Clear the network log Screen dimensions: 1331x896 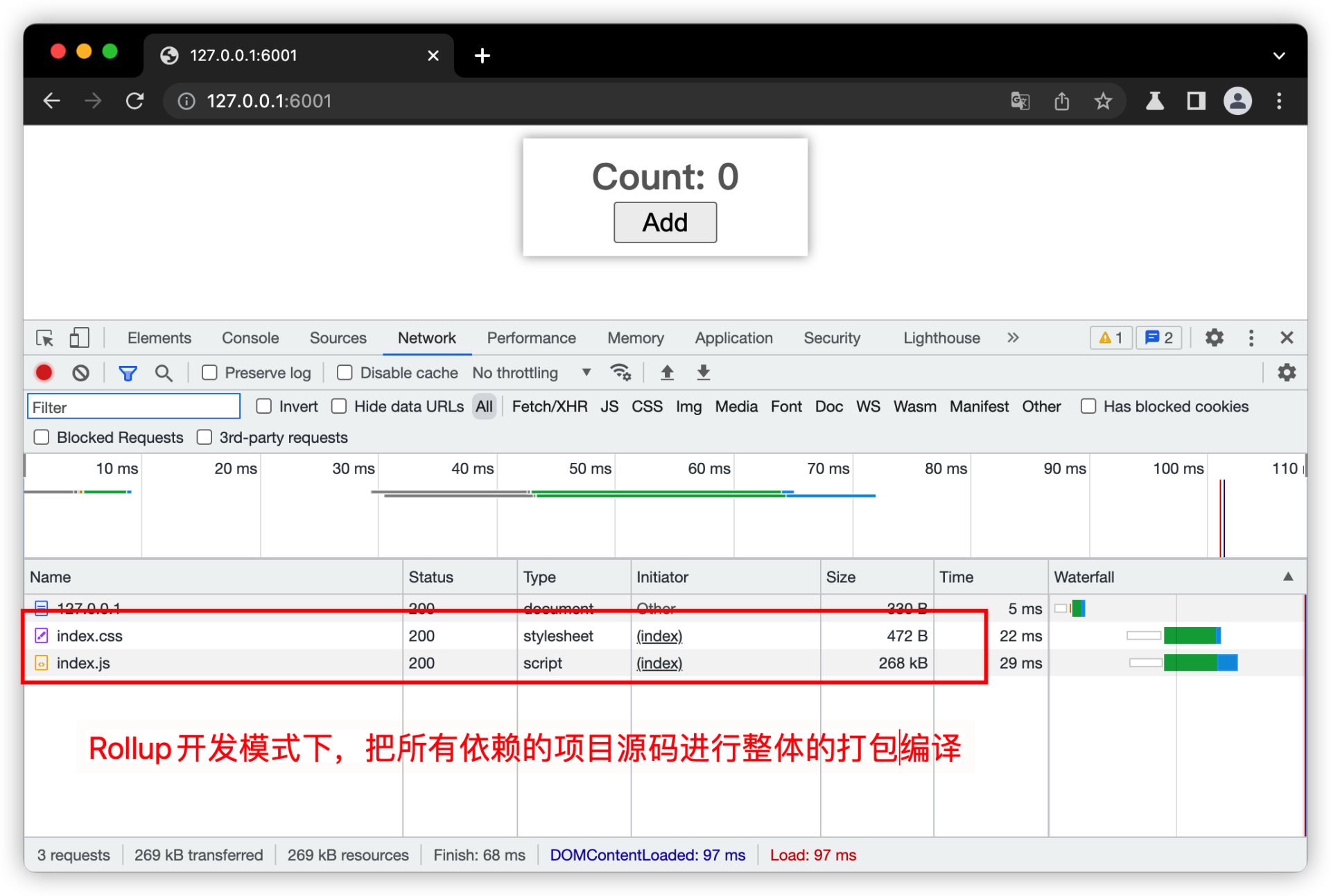click(x=80, y=373)
